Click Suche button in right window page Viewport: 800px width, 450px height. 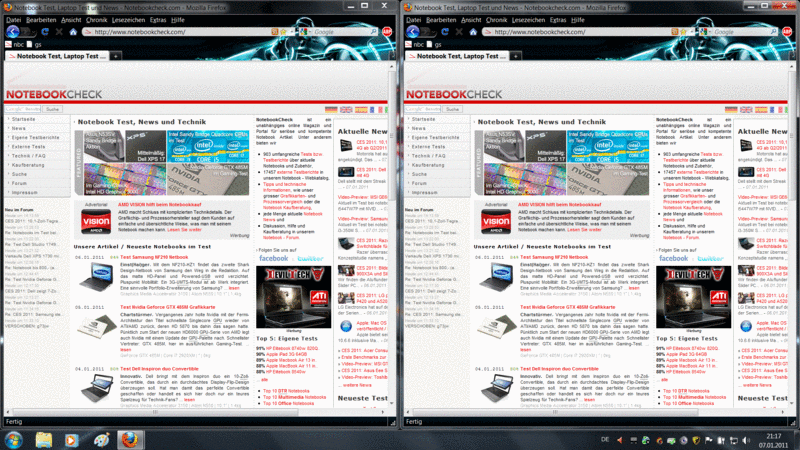[453, 109]
